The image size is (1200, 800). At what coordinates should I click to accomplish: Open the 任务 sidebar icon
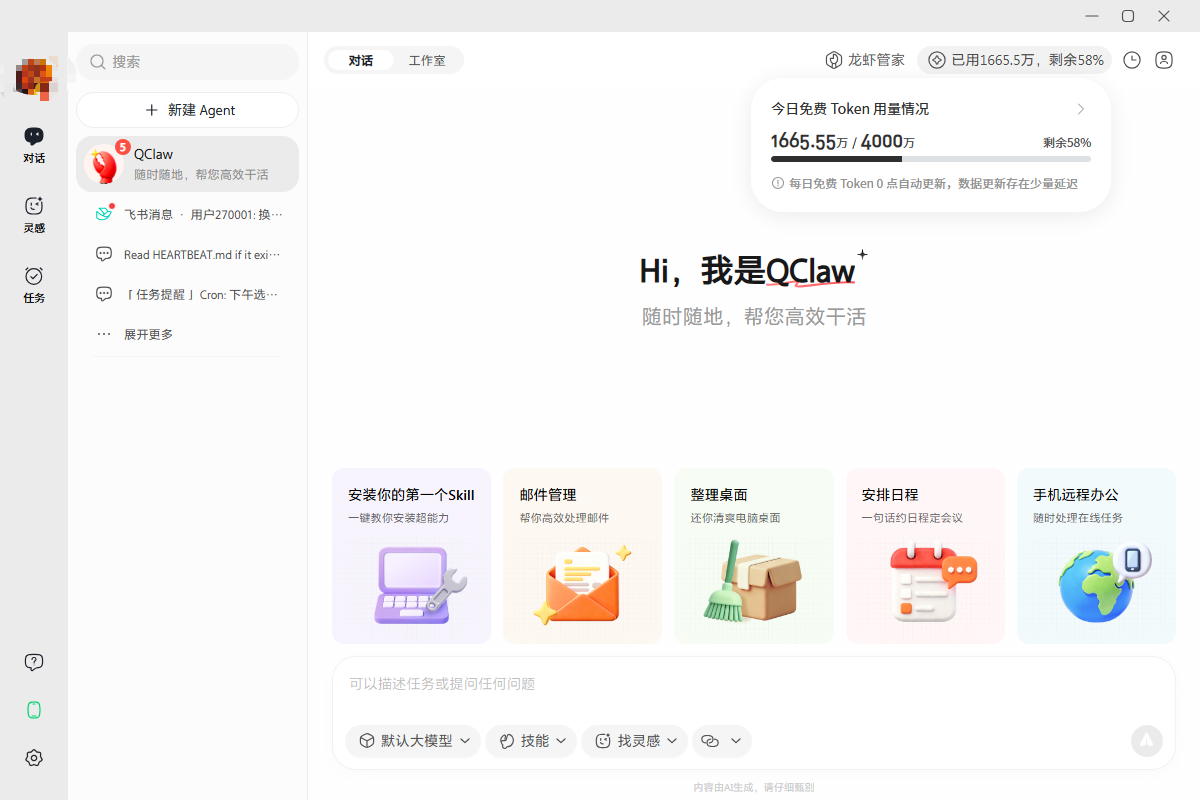click(33, 285)
